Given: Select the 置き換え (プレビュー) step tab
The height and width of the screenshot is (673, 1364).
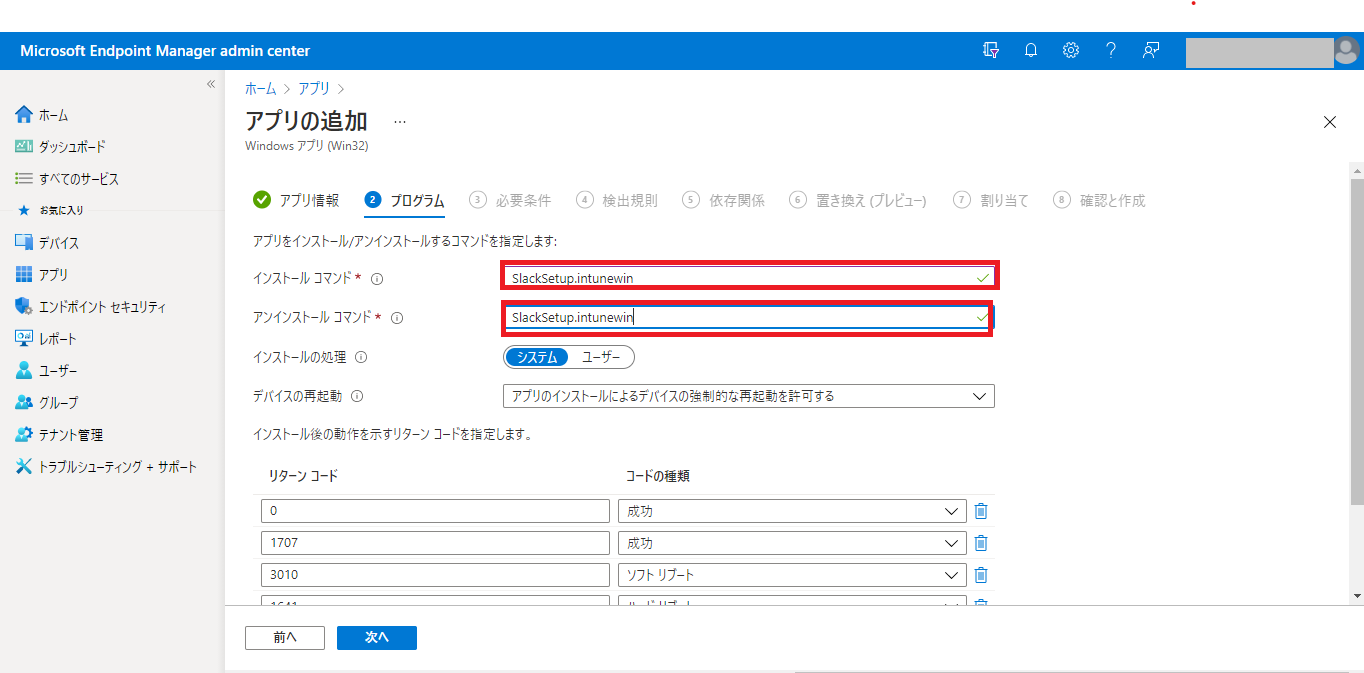Looking at the screenshot, I should [858, 200].
